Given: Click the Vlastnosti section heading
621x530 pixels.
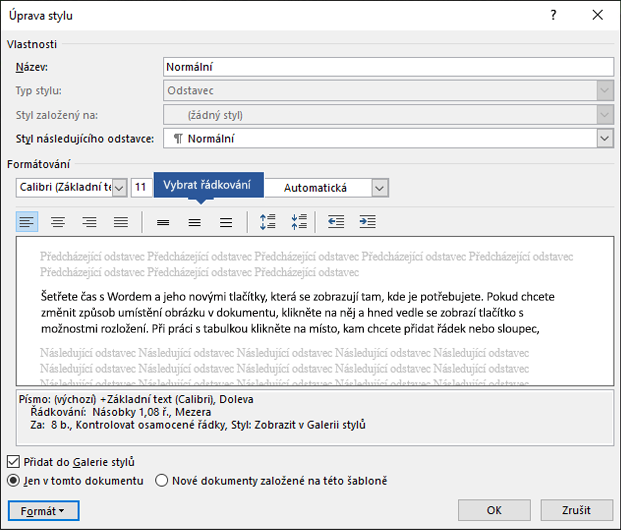Looking at the screenshot, I should tap(32, 44).
